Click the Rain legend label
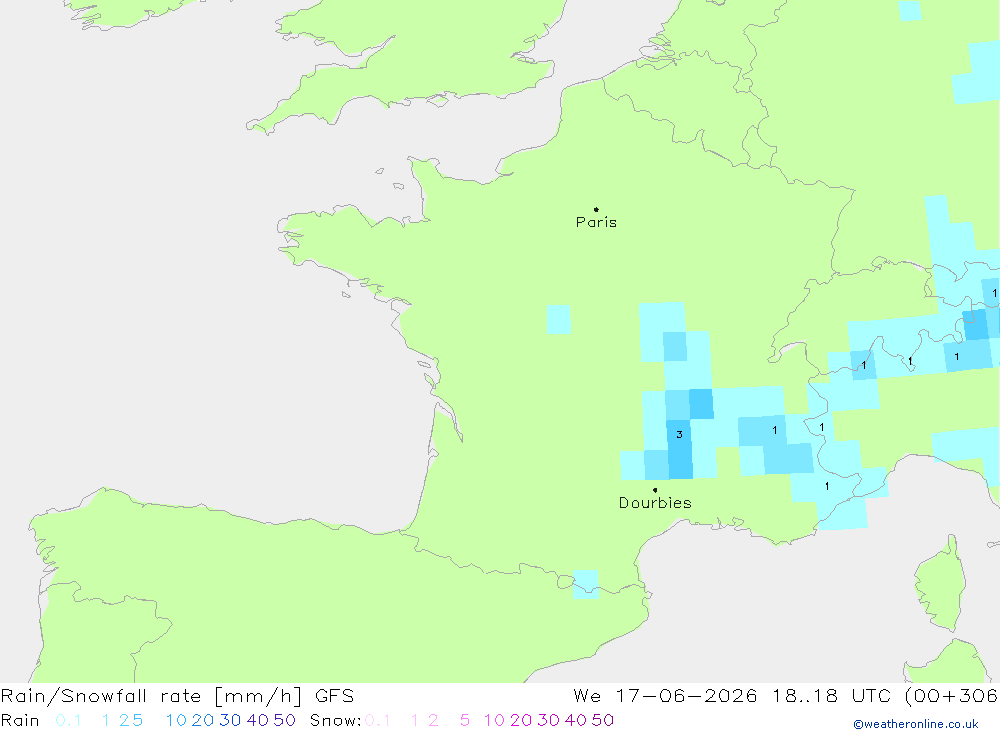The width and height of the screenshot is (1000, 733). (x=20, y=720)
